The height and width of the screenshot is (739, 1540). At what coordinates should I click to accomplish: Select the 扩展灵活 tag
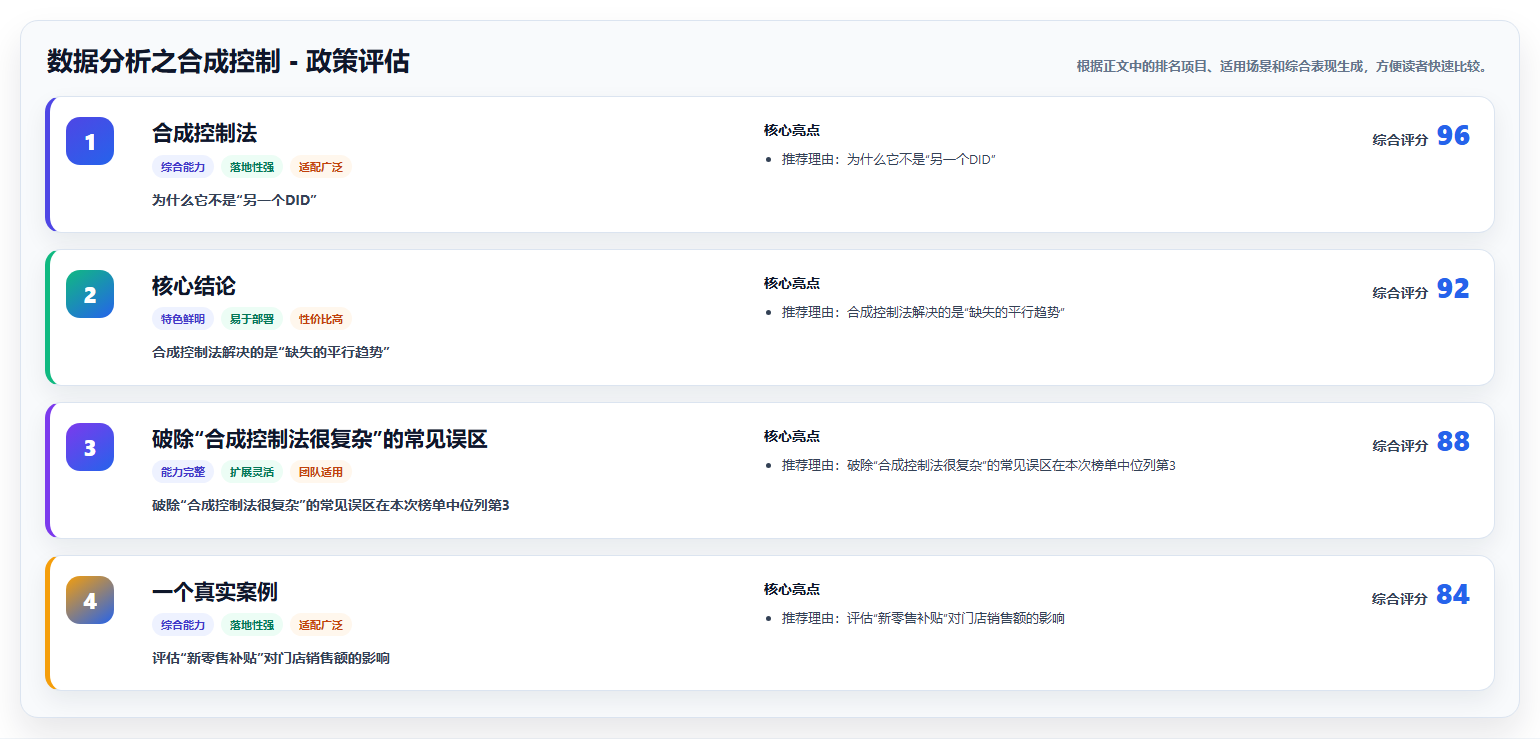pyautogui.click(x=252, y=472)
